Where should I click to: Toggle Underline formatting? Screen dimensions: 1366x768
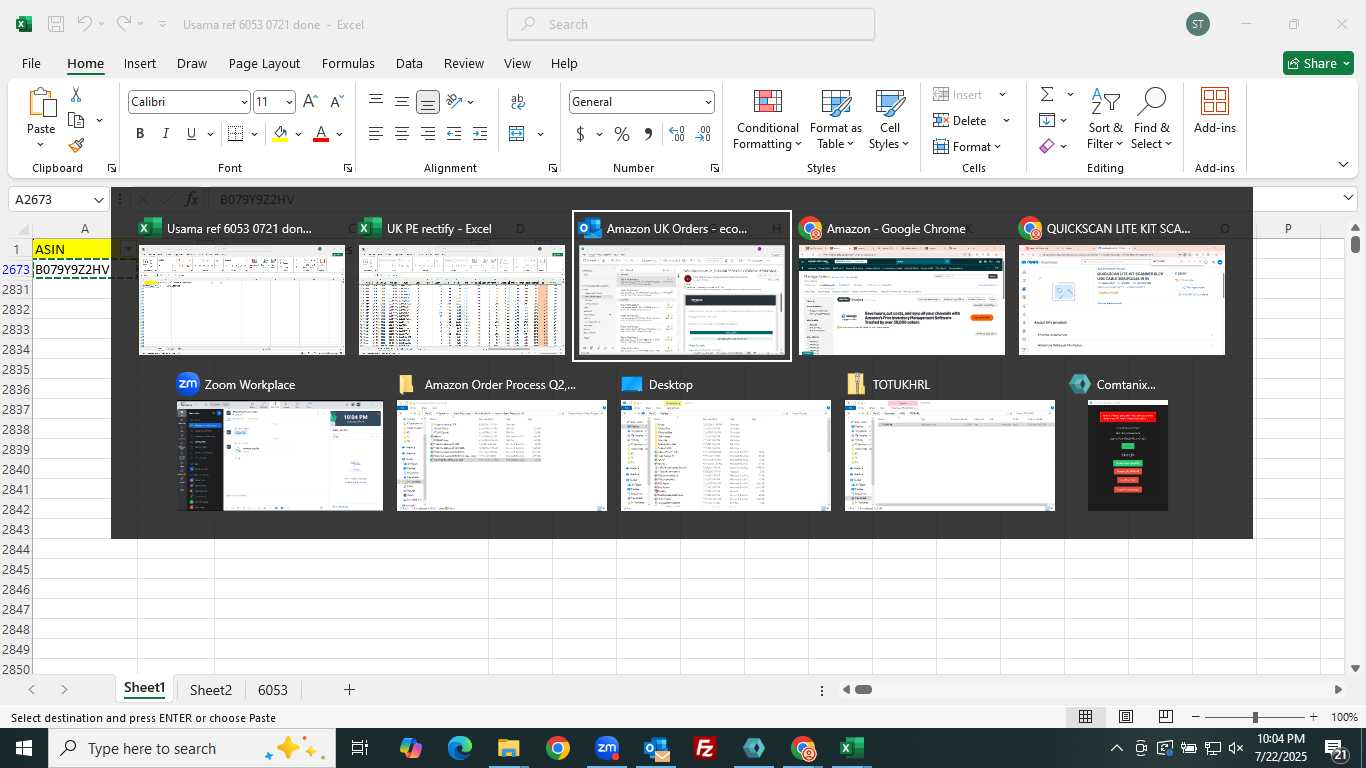coord(190,134)
